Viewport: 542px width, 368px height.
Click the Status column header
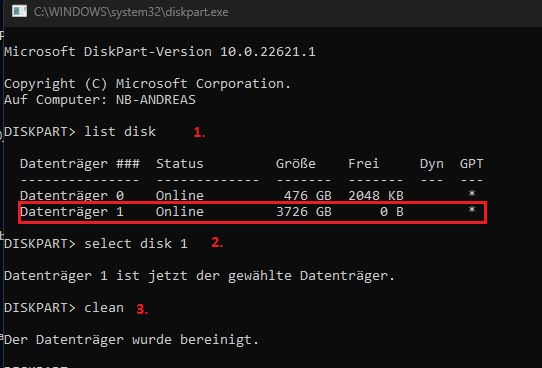(180, 164)
